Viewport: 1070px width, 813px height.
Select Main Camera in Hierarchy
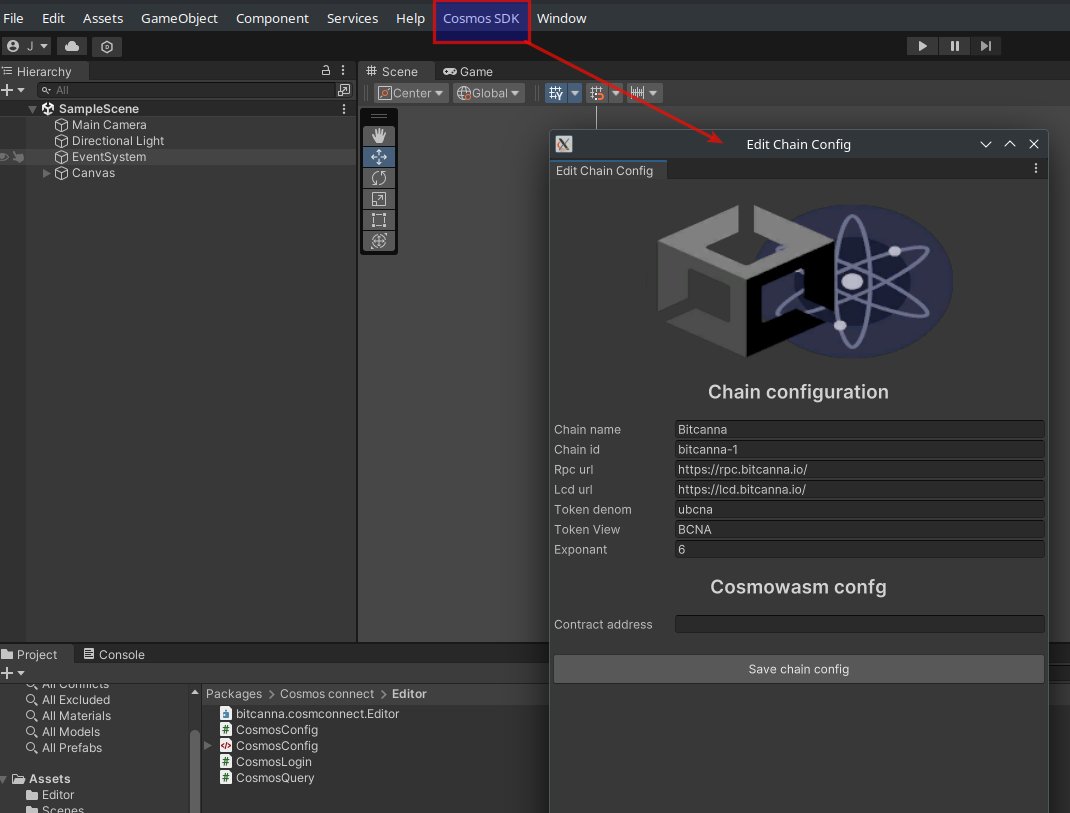tap(109, 125)
